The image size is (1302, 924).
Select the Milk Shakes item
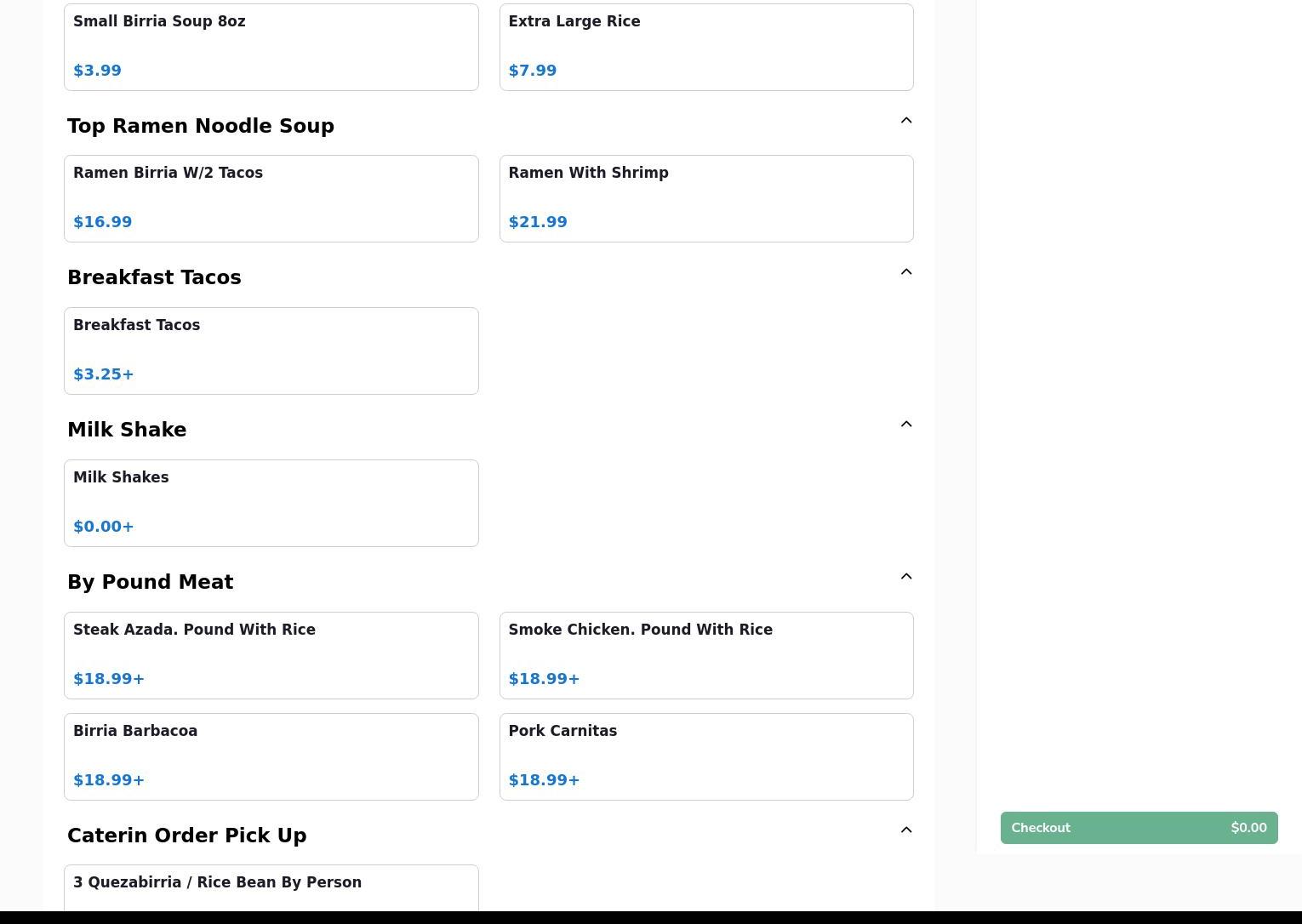pyautogui.click(x=271, y=503)
